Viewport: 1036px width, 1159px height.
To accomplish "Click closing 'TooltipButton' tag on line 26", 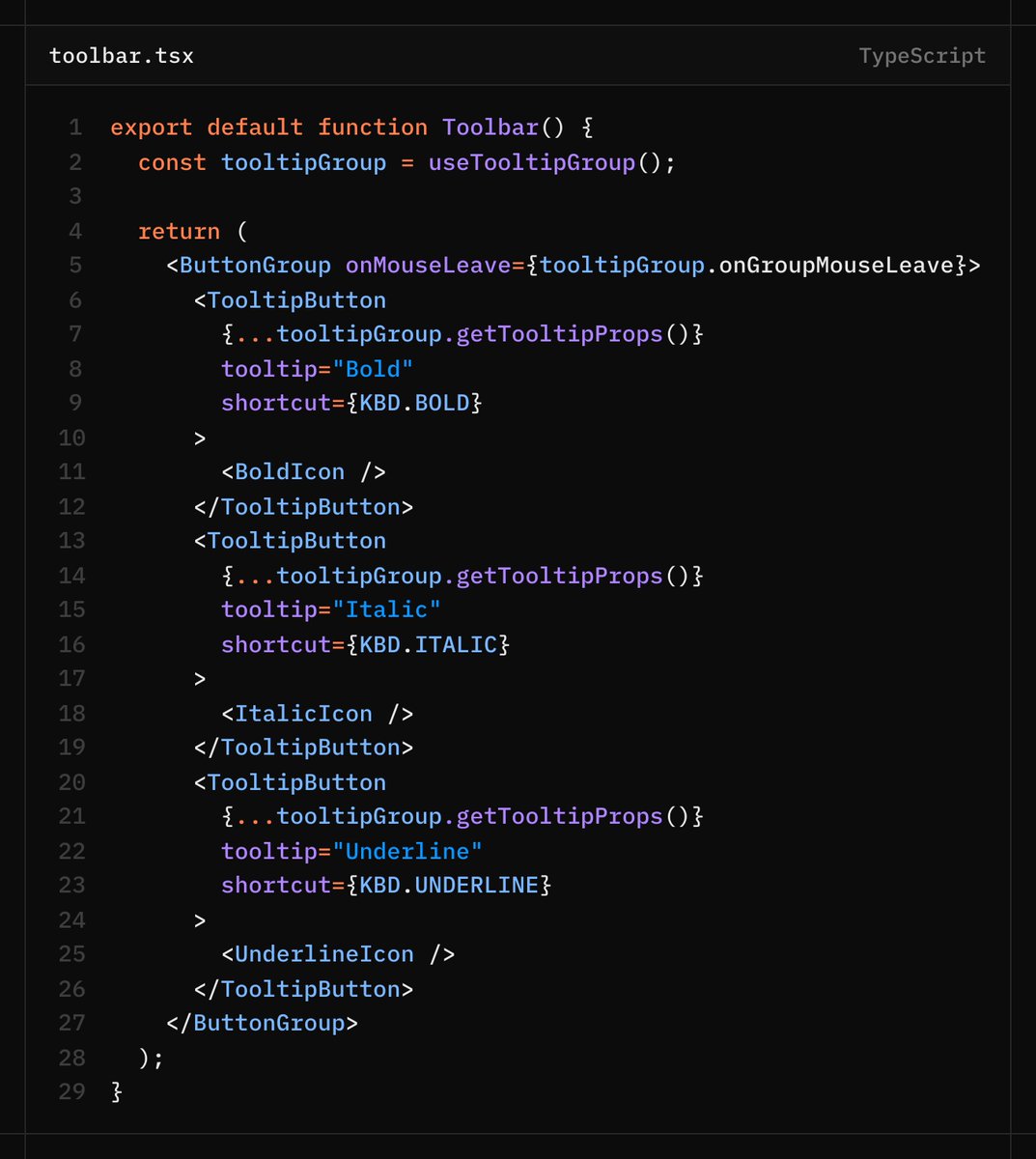I will pyautogui.click(x=310, y=989).
